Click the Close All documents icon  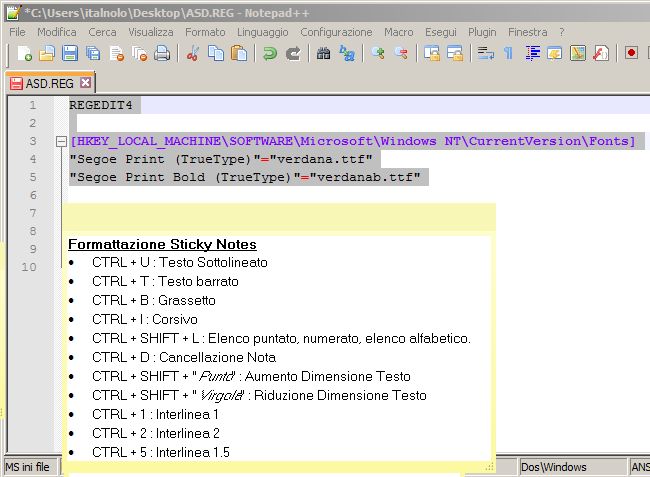140,53
